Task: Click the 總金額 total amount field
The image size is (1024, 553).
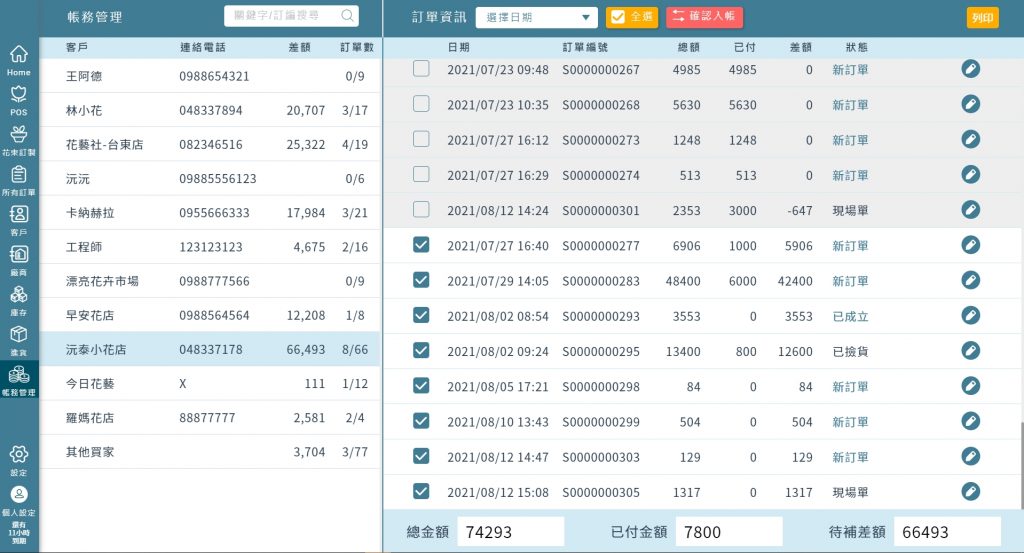Action: (511, 532)
